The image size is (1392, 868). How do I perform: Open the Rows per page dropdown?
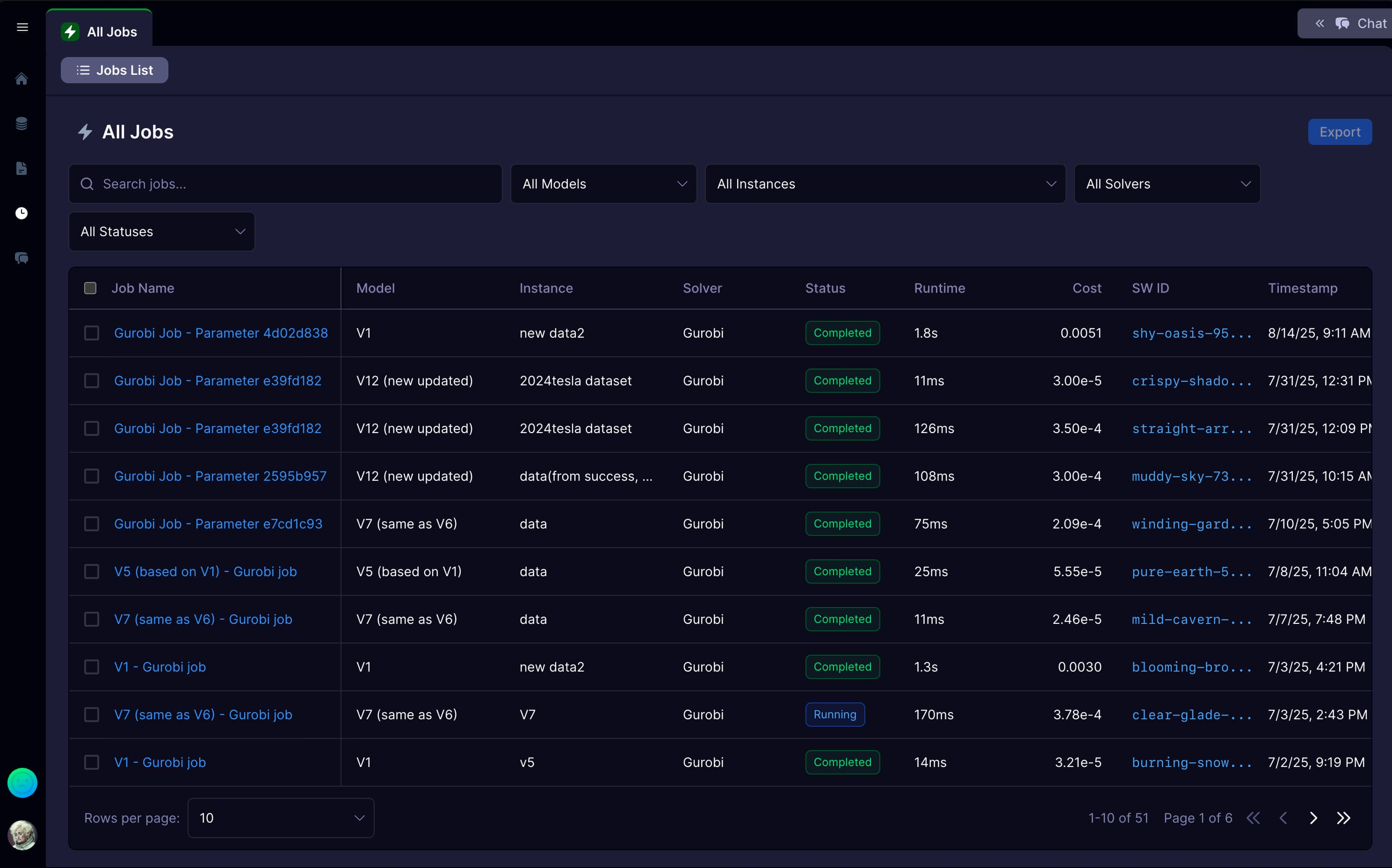click(281, 818)
